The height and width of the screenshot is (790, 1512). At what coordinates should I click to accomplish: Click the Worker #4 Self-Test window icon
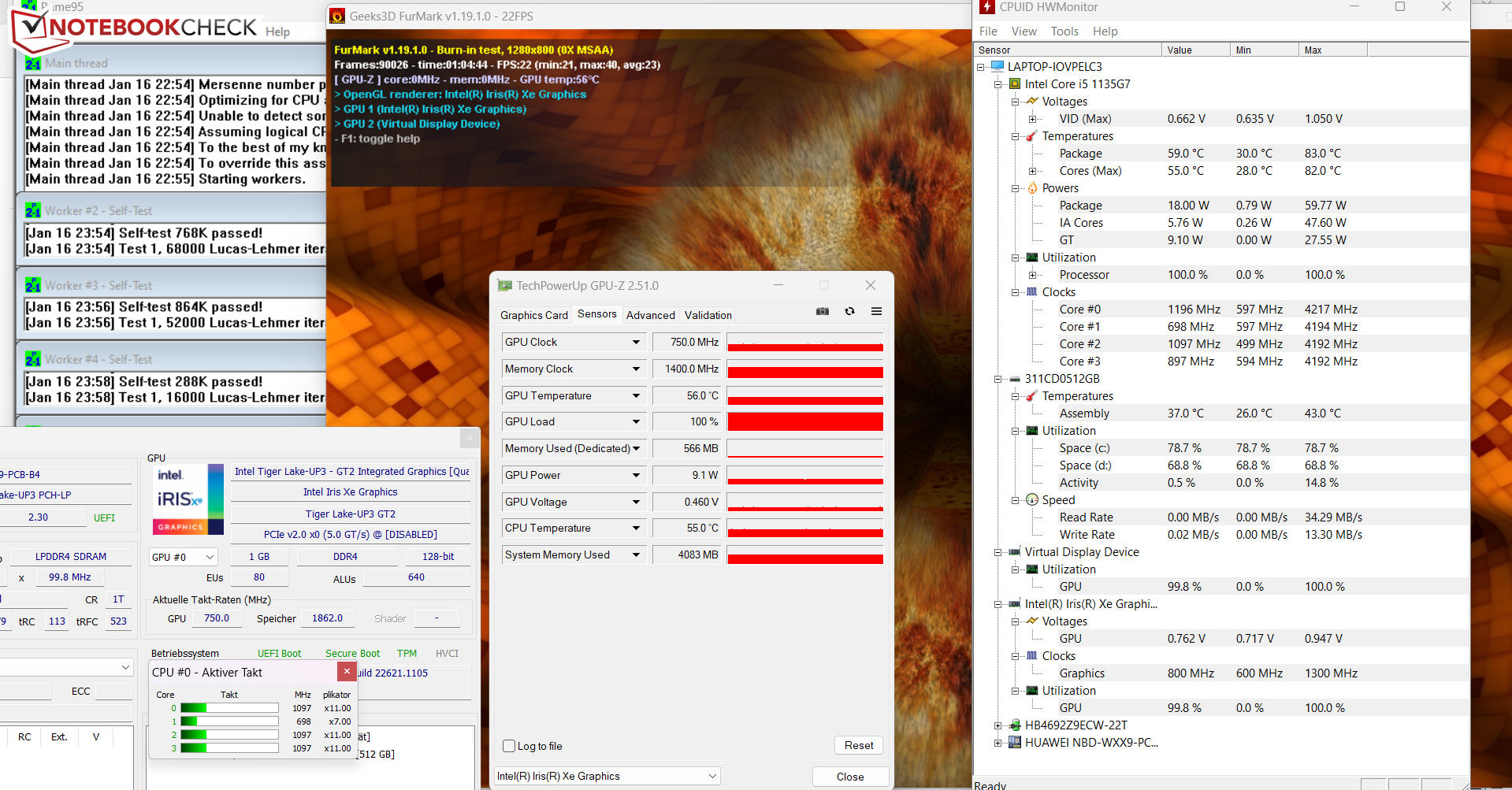33,359
